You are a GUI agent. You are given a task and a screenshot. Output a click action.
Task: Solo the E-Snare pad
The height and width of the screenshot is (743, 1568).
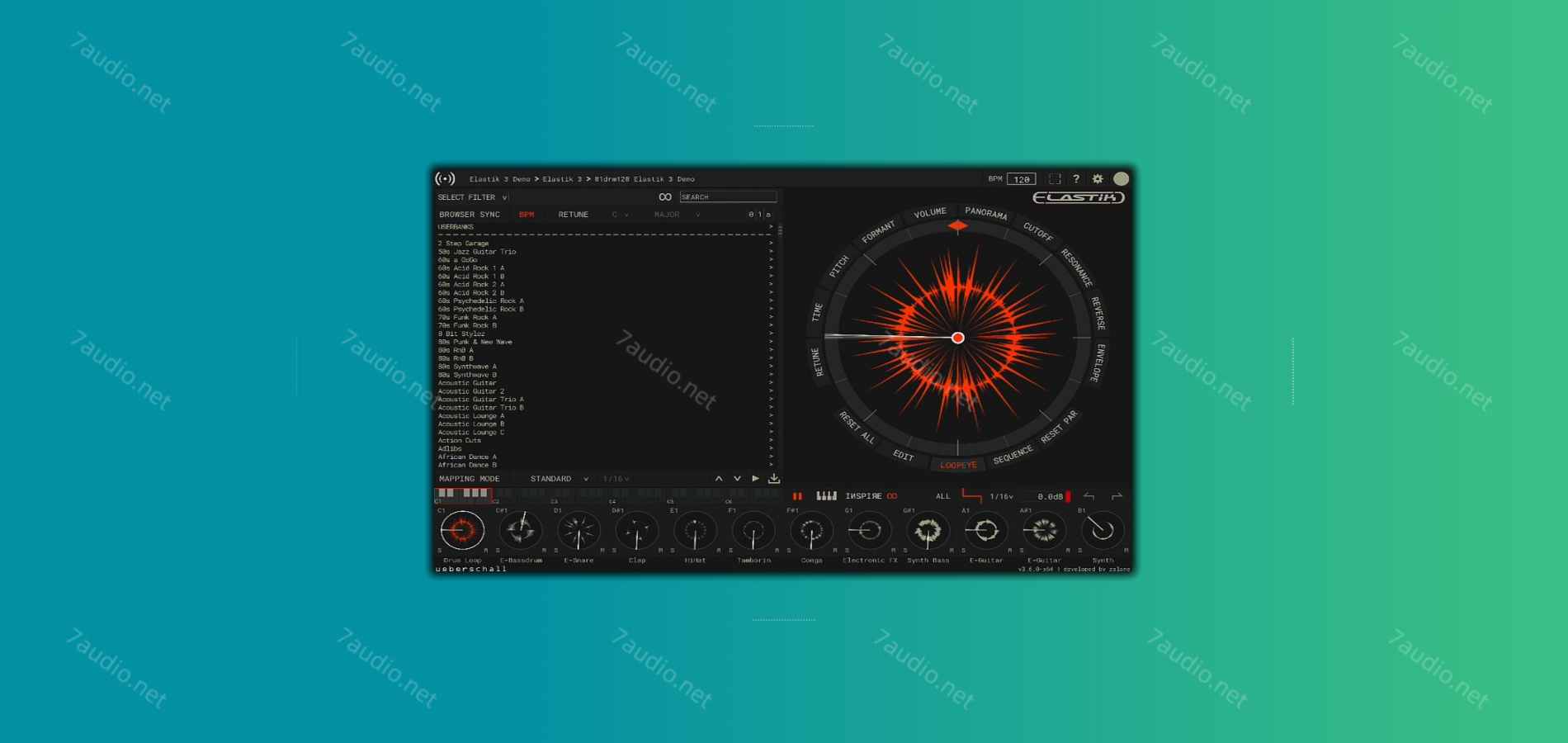(556, 551)
